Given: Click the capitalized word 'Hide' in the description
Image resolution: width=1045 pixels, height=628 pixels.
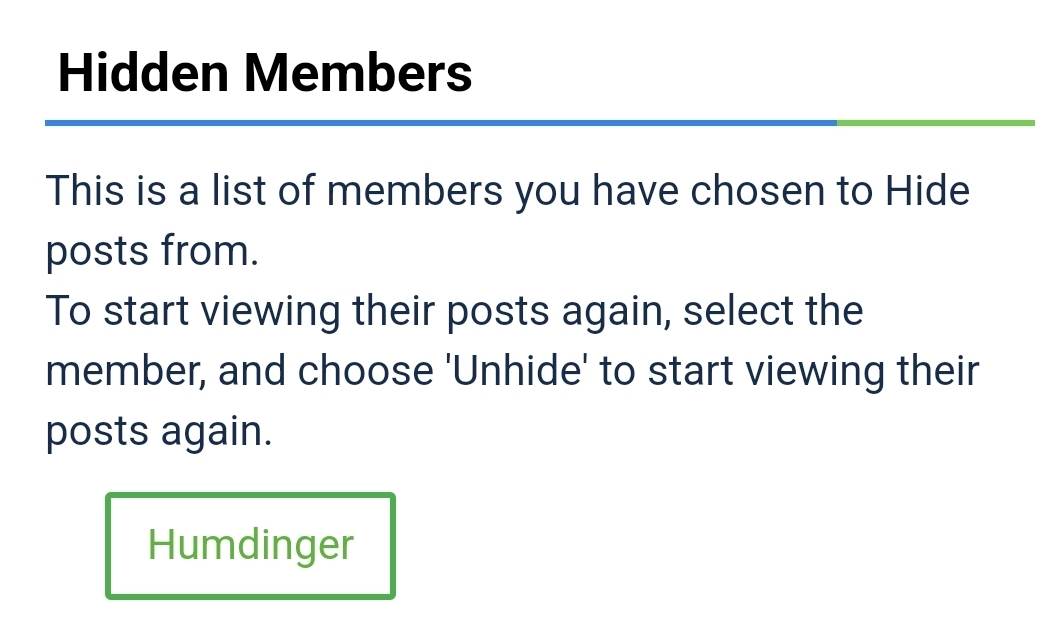Looking at the screenshot, I should point(927,190).
